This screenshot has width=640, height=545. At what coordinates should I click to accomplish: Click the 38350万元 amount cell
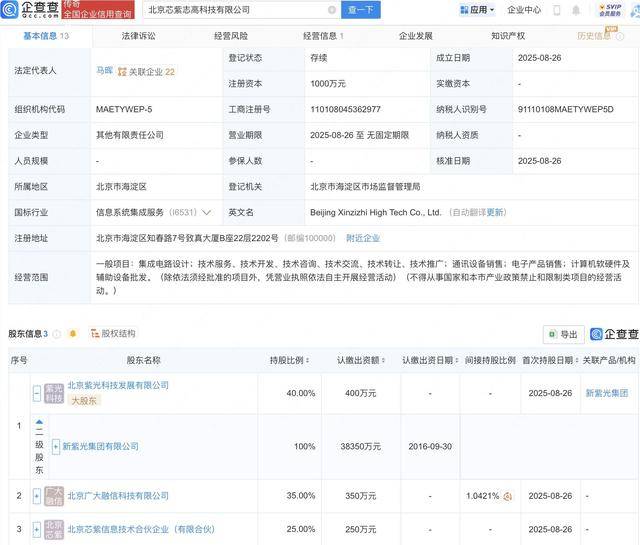click(361, 447)
